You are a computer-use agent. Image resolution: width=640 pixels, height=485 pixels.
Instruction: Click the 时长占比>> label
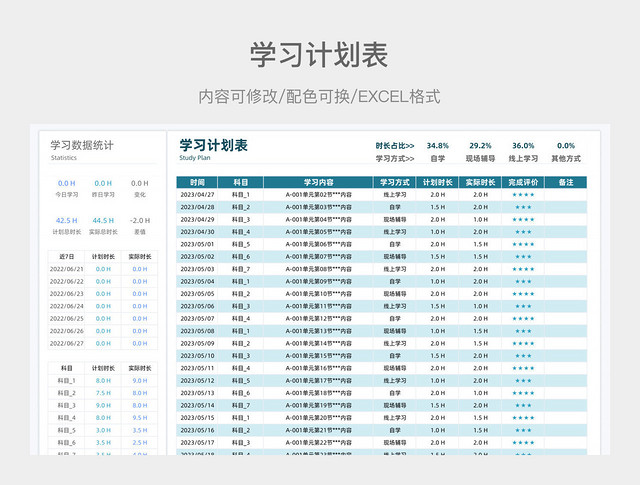(395, 146)
